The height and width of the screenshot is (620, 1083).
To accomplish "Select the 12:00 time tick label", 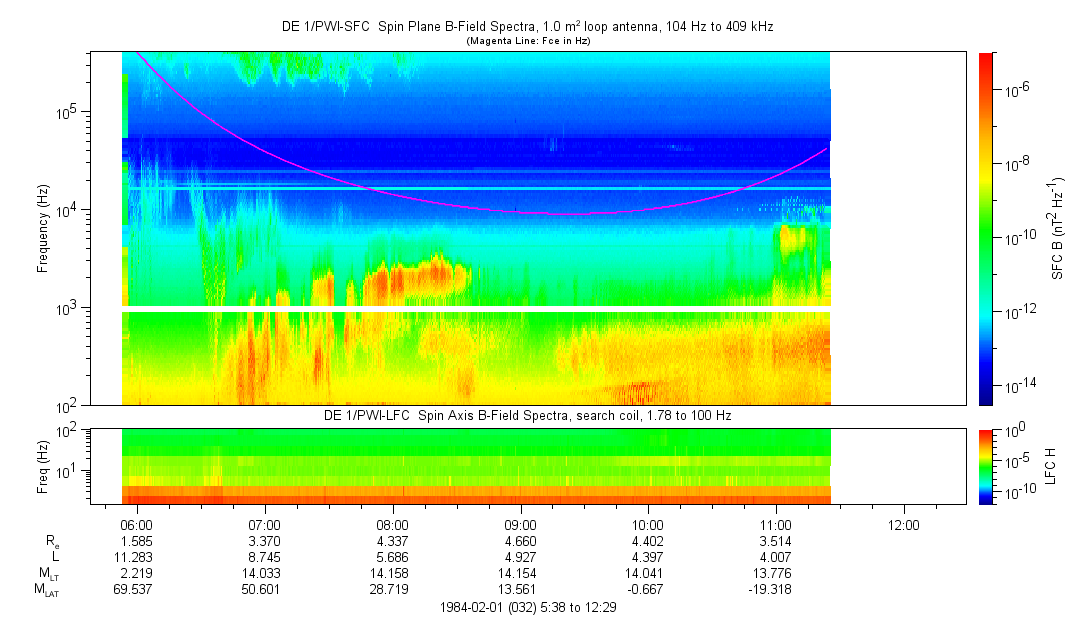I will (904, 524).
